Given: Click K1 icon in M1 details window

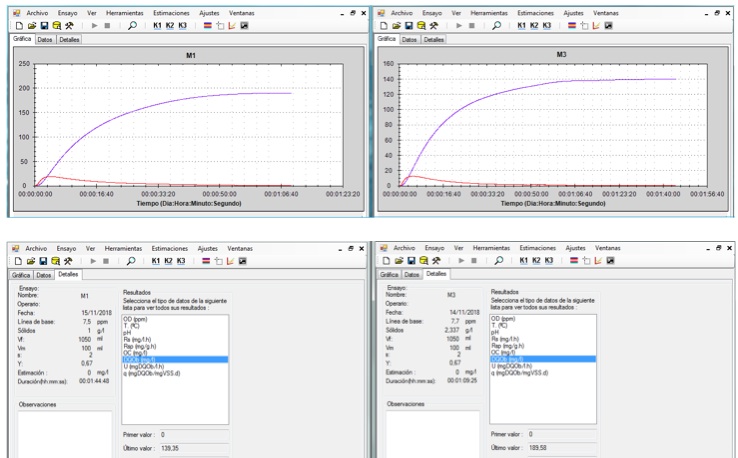Looking at the screenshot, I should [x=156, y=261].
